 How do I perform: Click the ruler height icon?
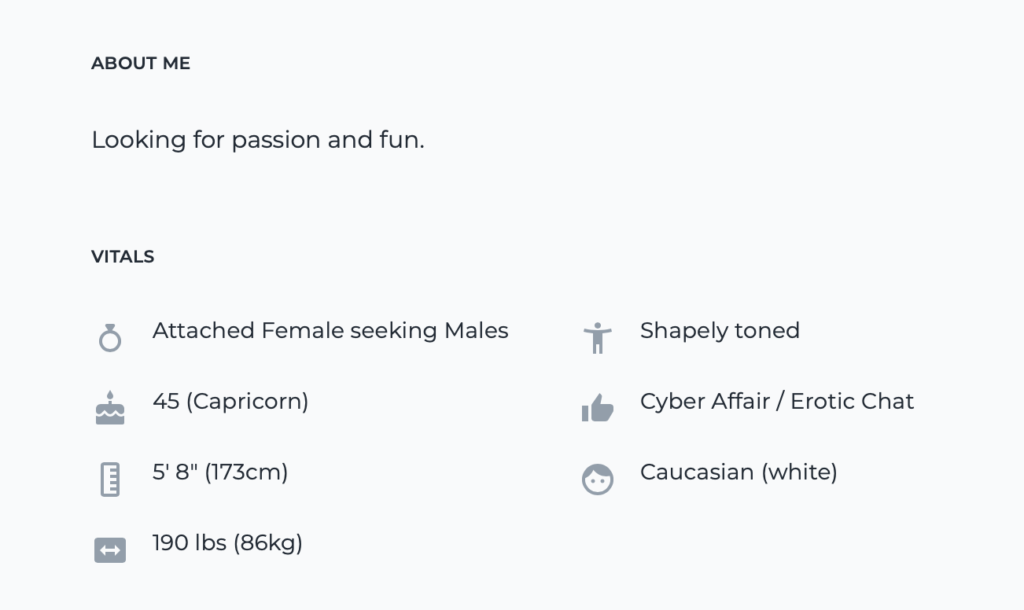pyautogui.click(x=110, y=479)
